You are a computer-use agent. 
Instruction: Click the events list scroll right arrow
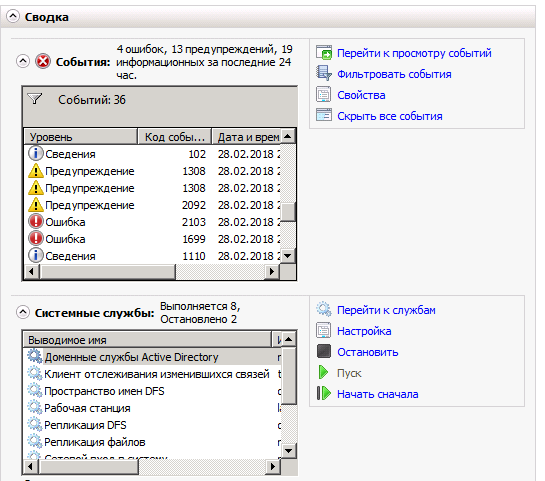click(x=272, y=271)
